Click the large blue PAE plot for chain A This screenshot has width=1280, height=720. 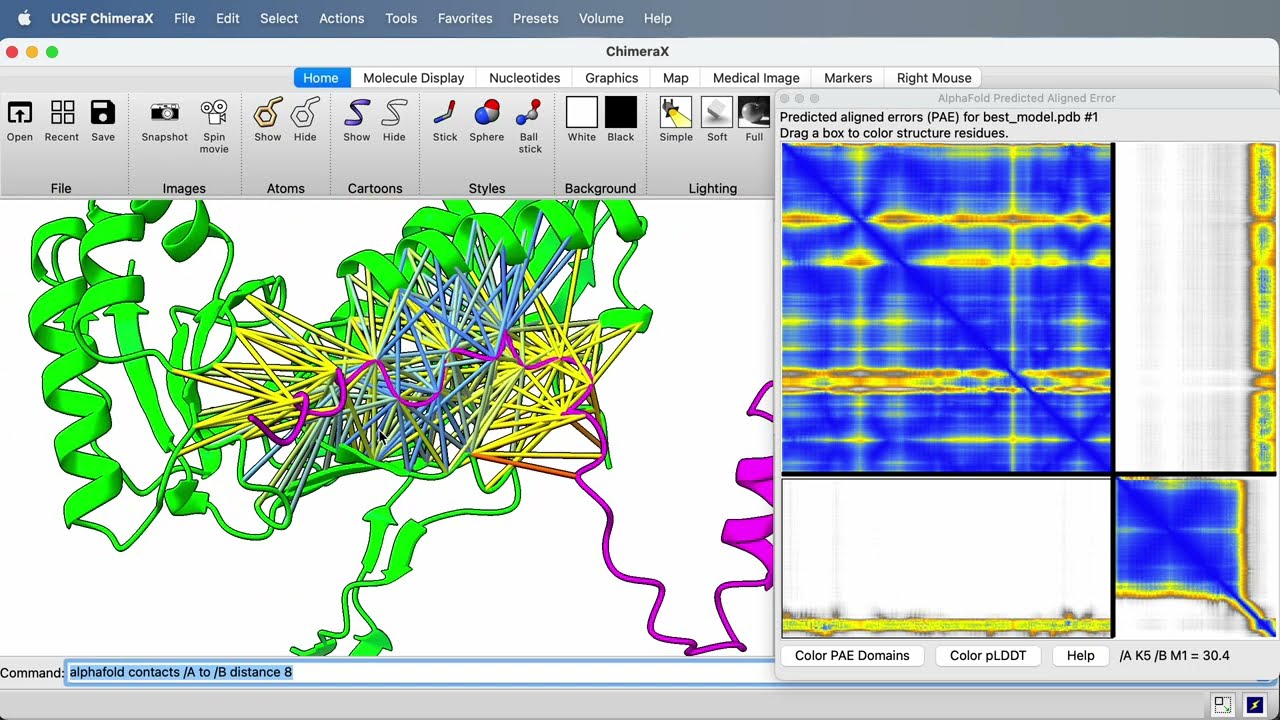pos(946,307)
